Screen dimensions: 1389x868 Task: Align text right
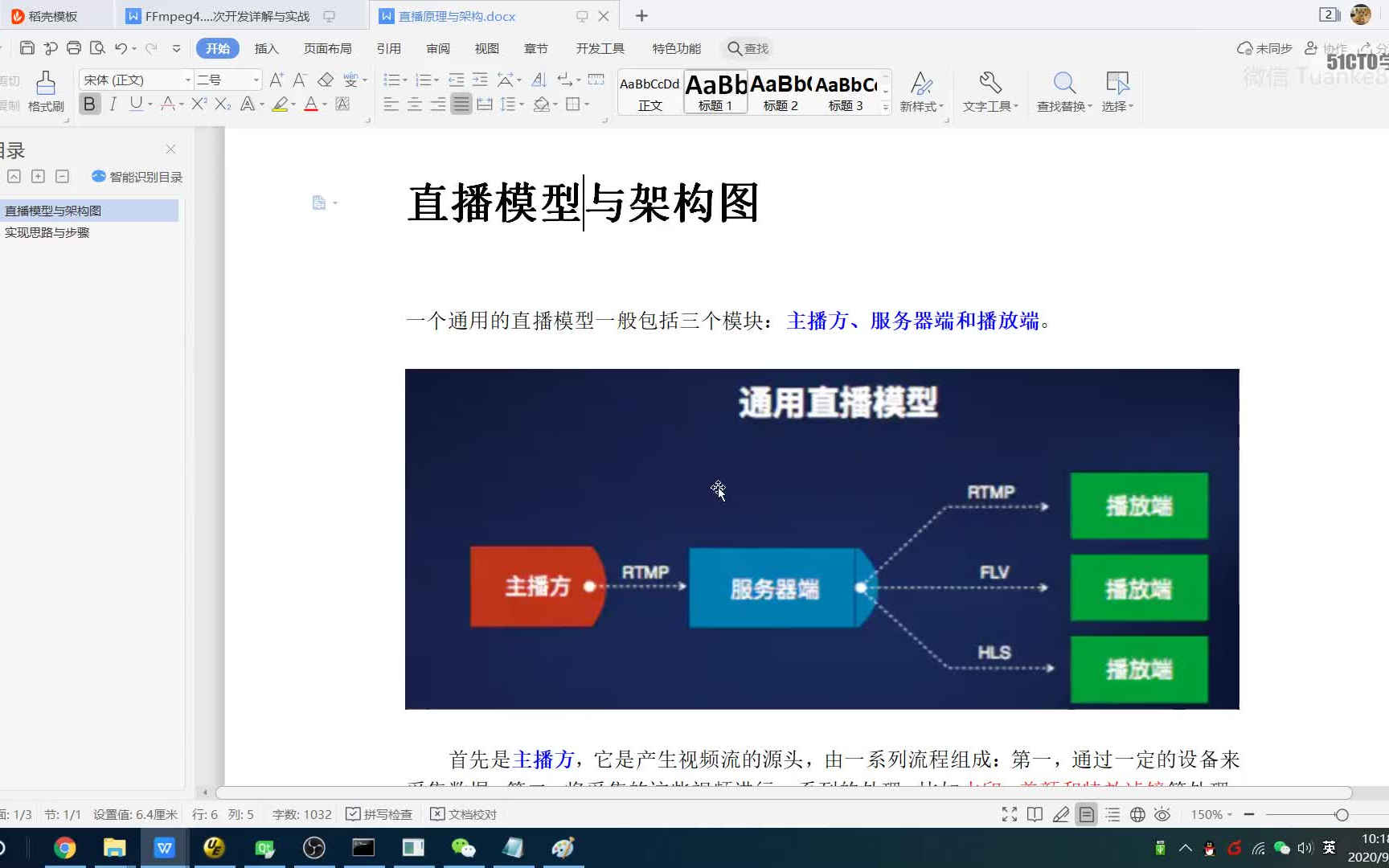pos(438,104)
